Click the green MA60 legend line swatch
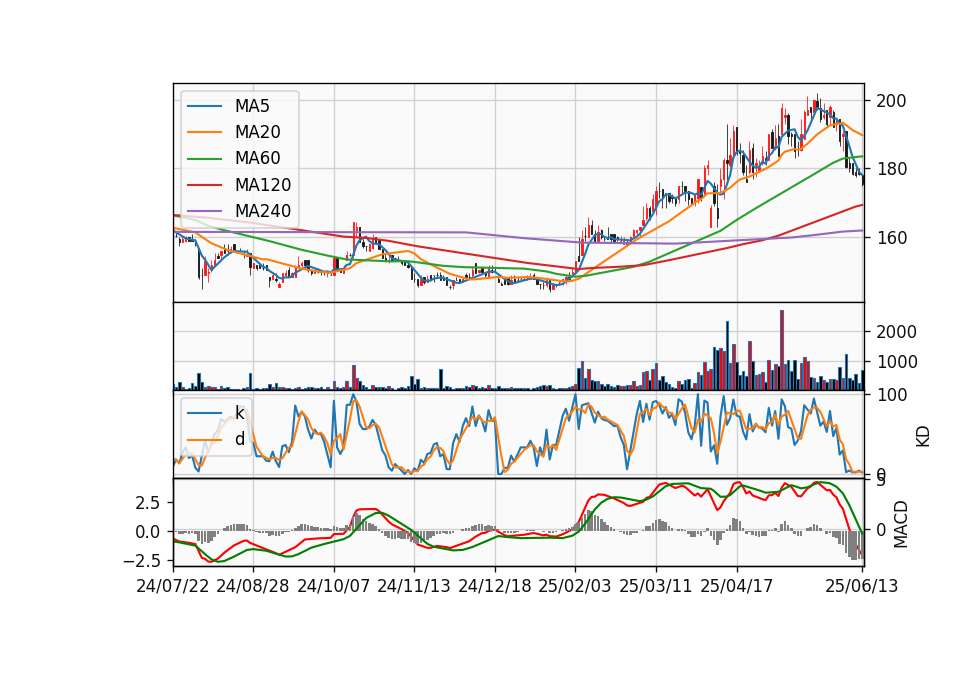The height and width of the screenshot is (690, 960). pyautogui.click(x=204, y=159)
